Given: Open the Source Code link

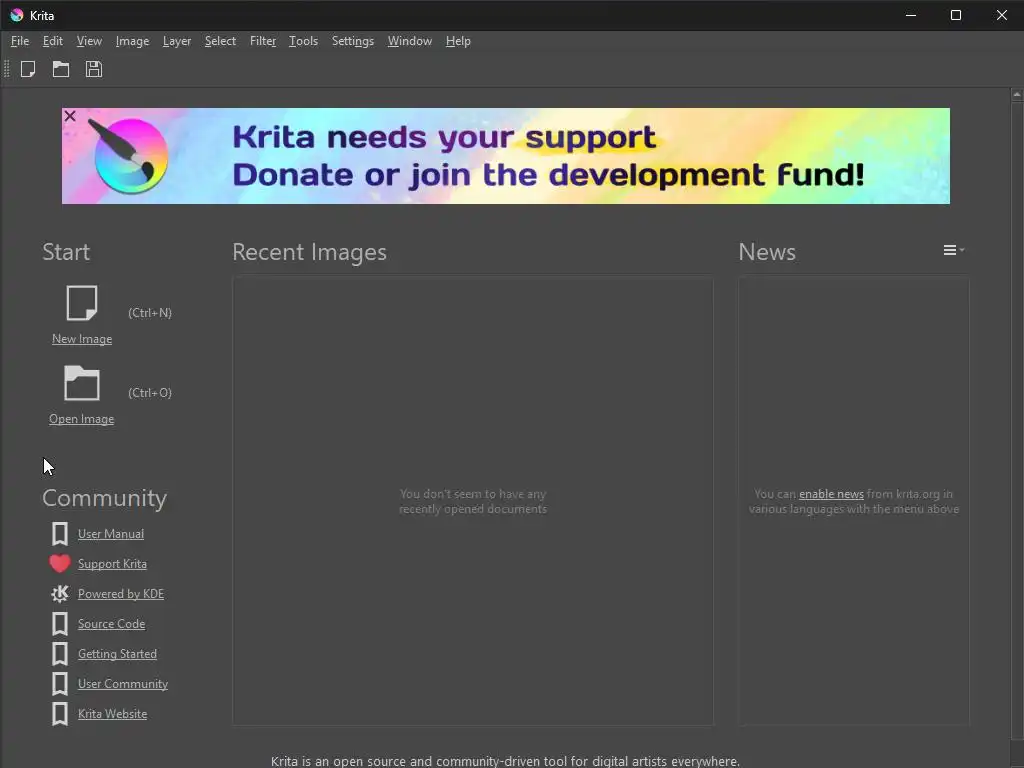Looking at the screenshot, I should (x=111, y=624).
